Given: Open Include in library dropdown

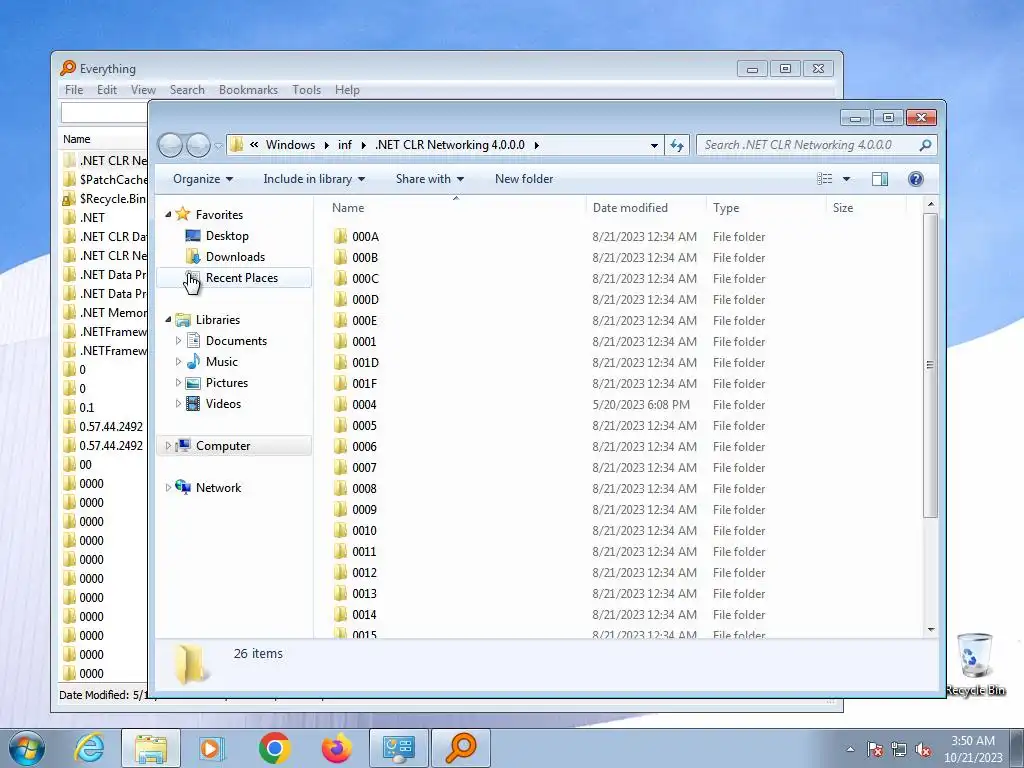Looking at the screenshot, I should [x=314, y=179].
